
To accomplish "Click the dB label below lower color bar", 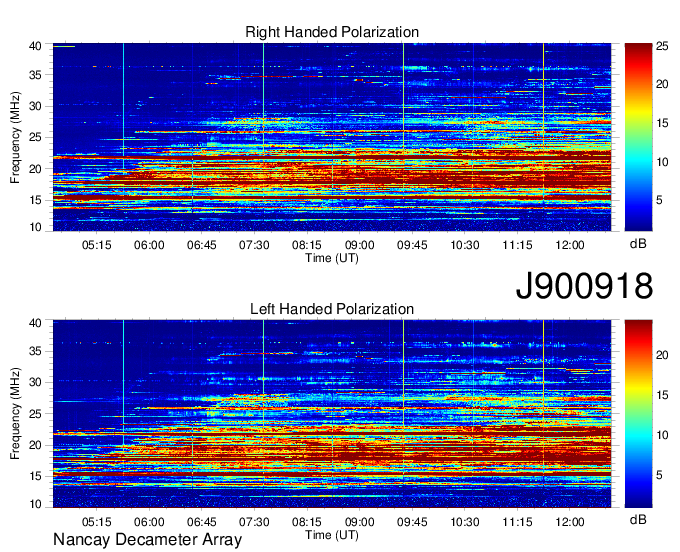I will click(638, 519).
